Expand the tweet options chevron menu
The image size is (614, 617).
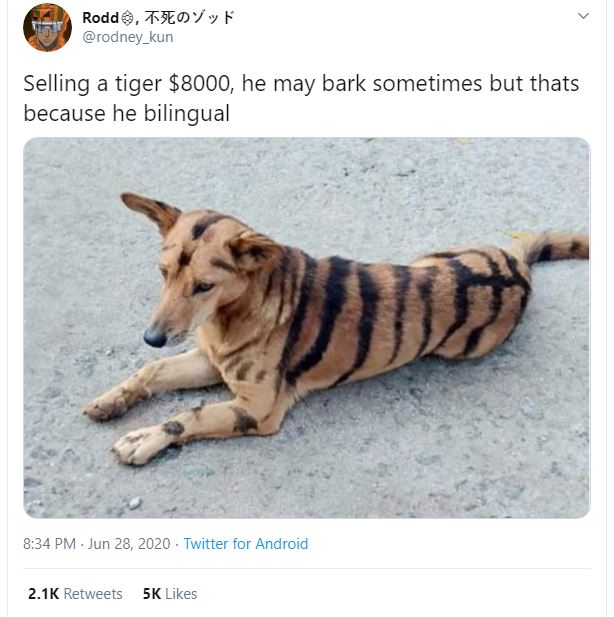point(583,16)
